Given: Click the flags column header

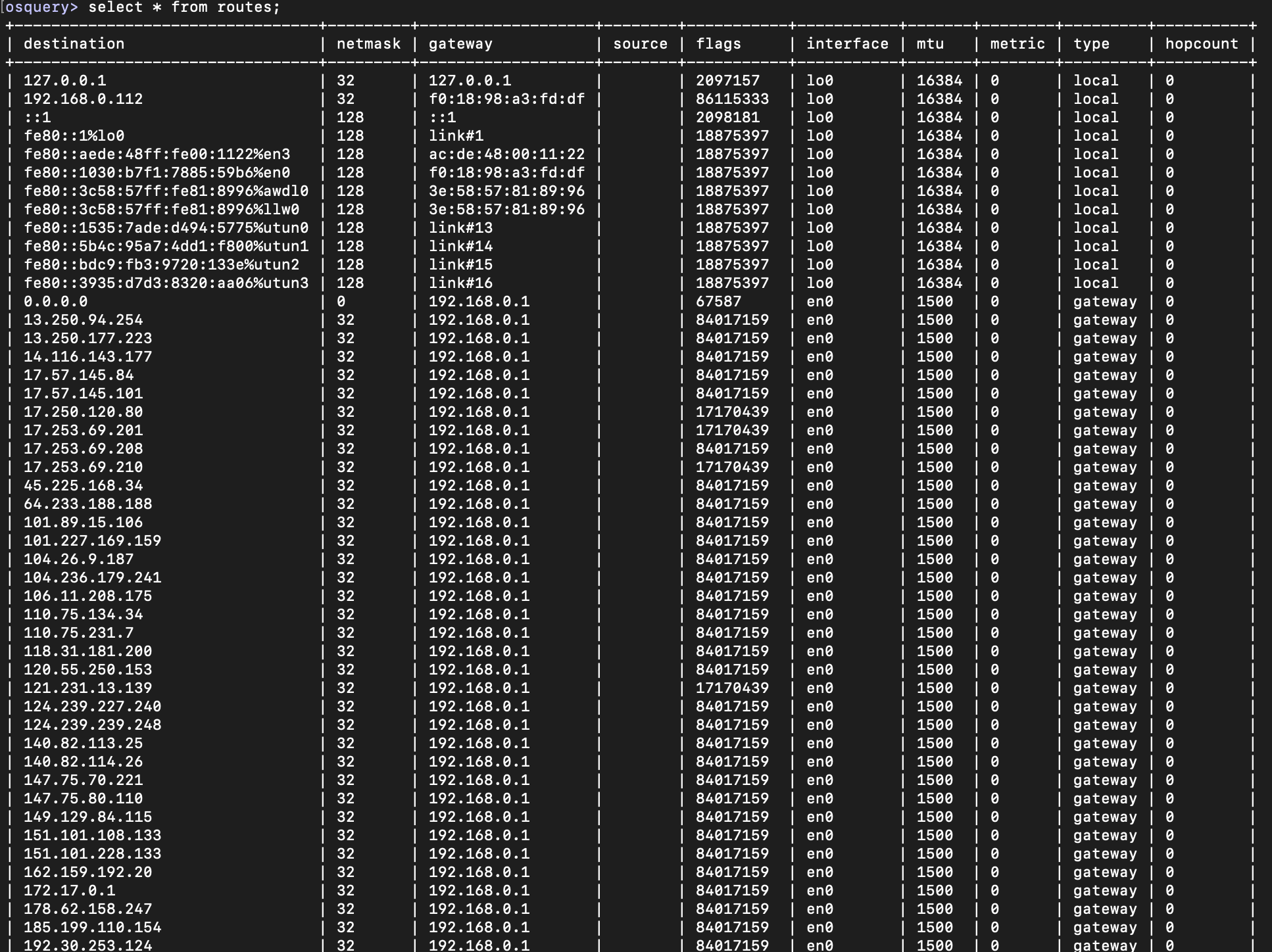Looking at the screenshot, I should click(x=718, y=44).
